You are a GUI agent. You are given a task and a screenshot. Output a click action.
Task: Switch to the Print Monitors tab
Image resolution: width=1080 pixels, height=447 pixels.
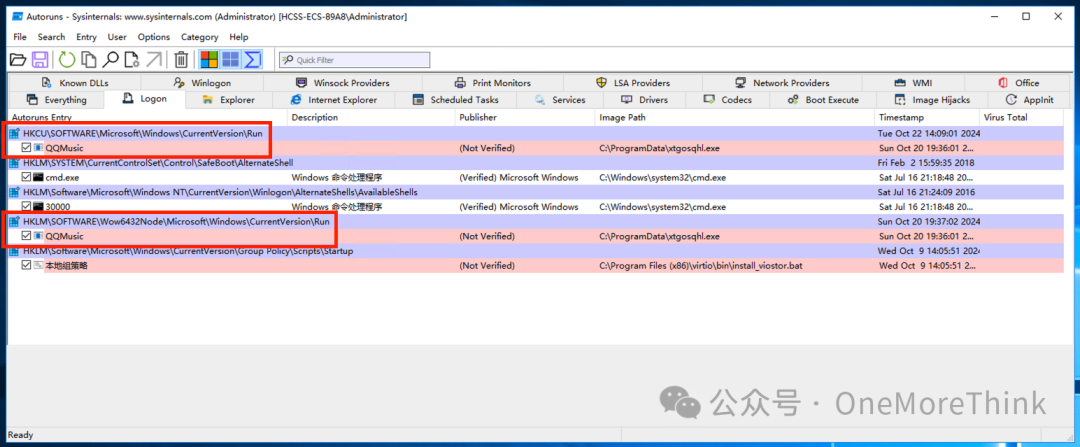494,83
